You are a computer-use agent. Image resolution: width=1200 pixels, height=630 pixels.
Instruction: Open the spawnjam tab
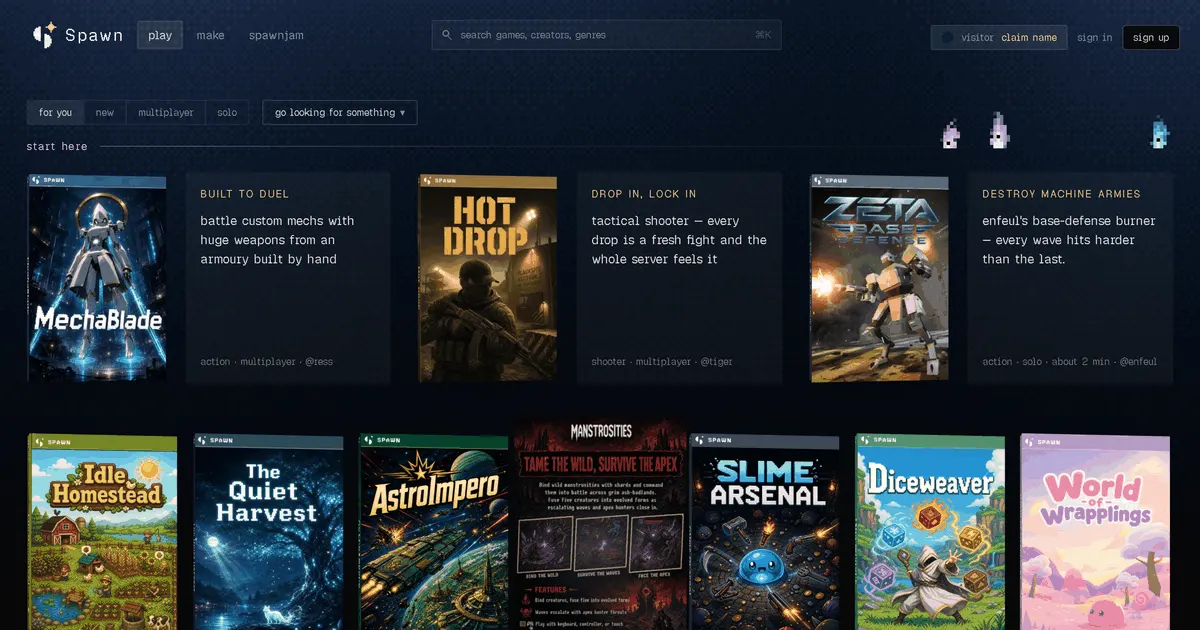pos(276,36)
